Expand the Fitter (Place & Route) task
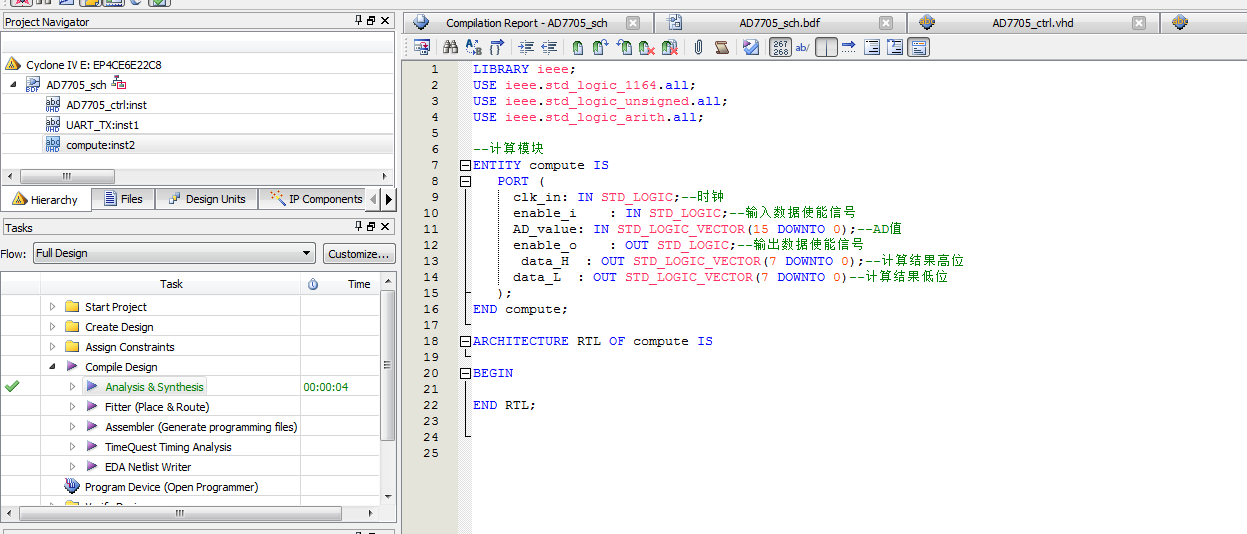Screen dimensions: 1247x534 click(x=72, y=407)
